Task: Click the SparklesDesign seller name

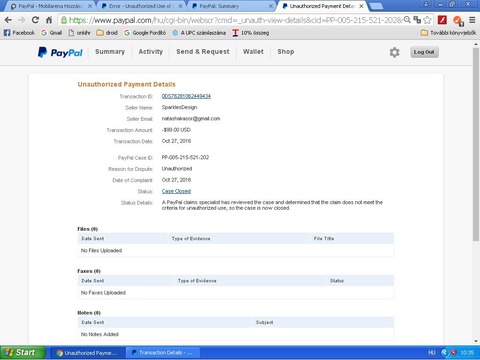Action: 179,107
